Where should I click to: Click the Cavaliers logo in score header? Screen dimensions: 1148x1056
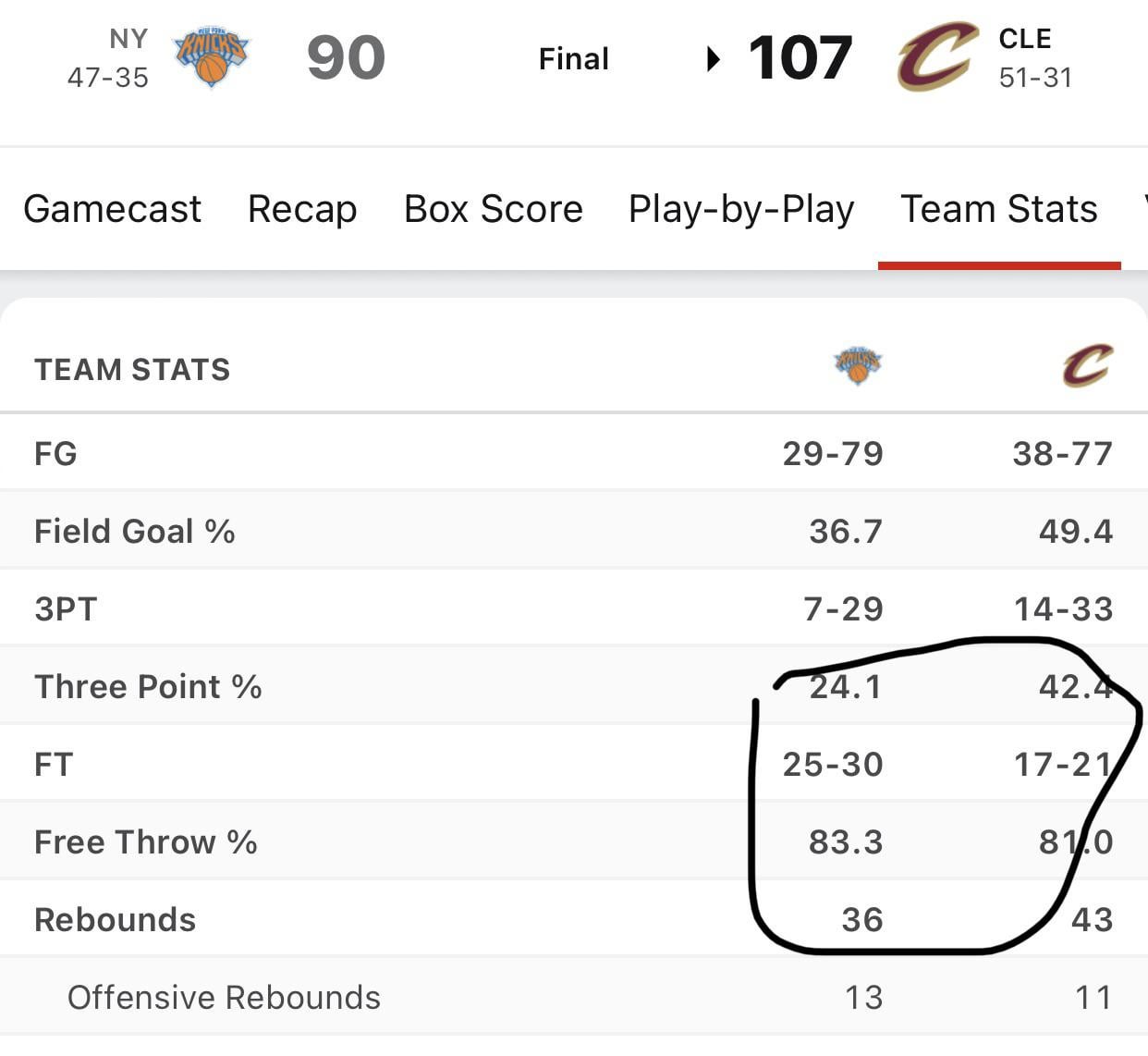tap(937, 57)
